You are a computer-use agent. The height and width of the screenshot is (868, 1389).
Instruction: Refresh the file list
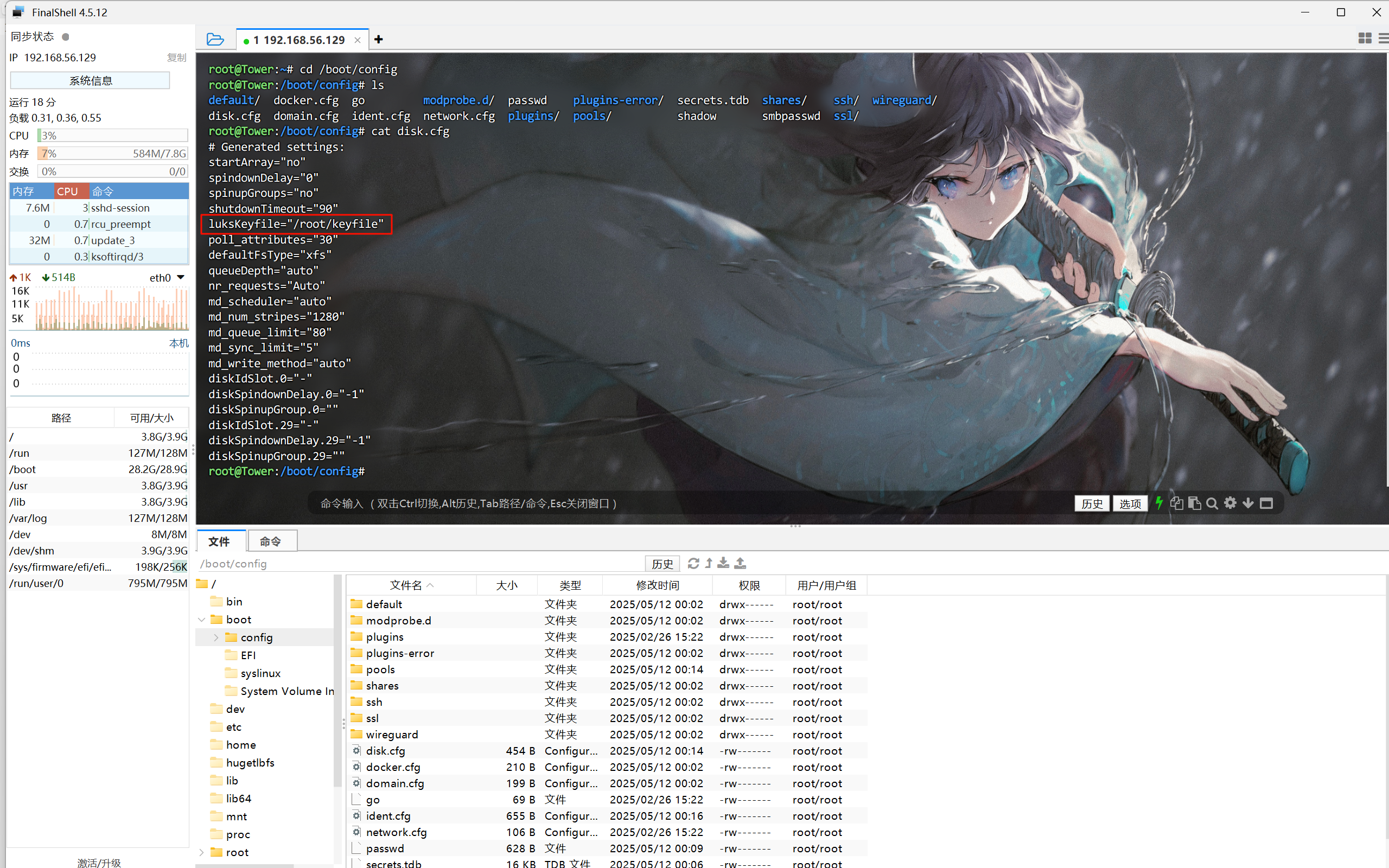tap(693, 563)
